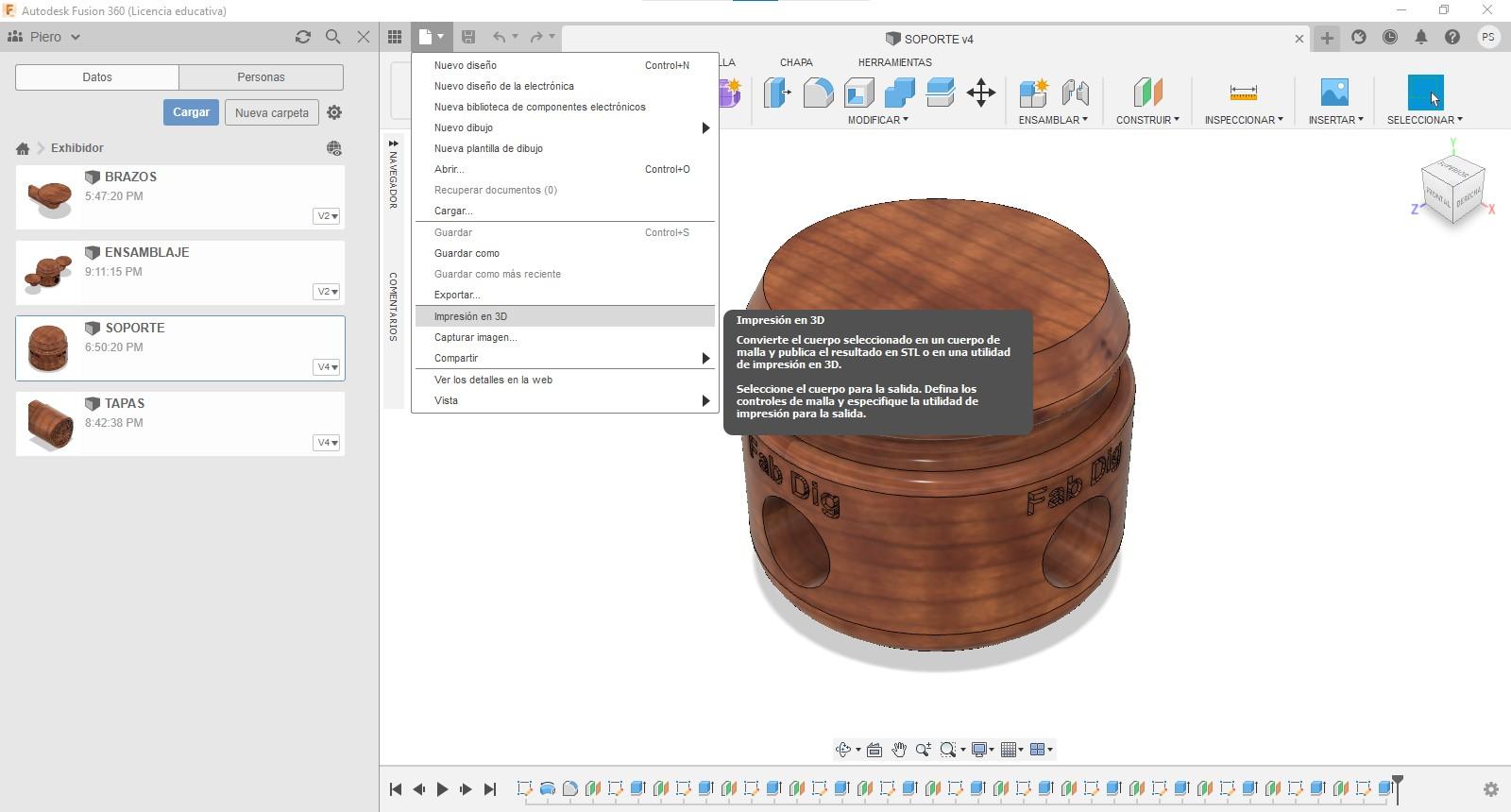Screen dimensions: 1511x812
Task: Select the New Component assemble tool
Action: pyautogui.click(x=1034, y=93)
